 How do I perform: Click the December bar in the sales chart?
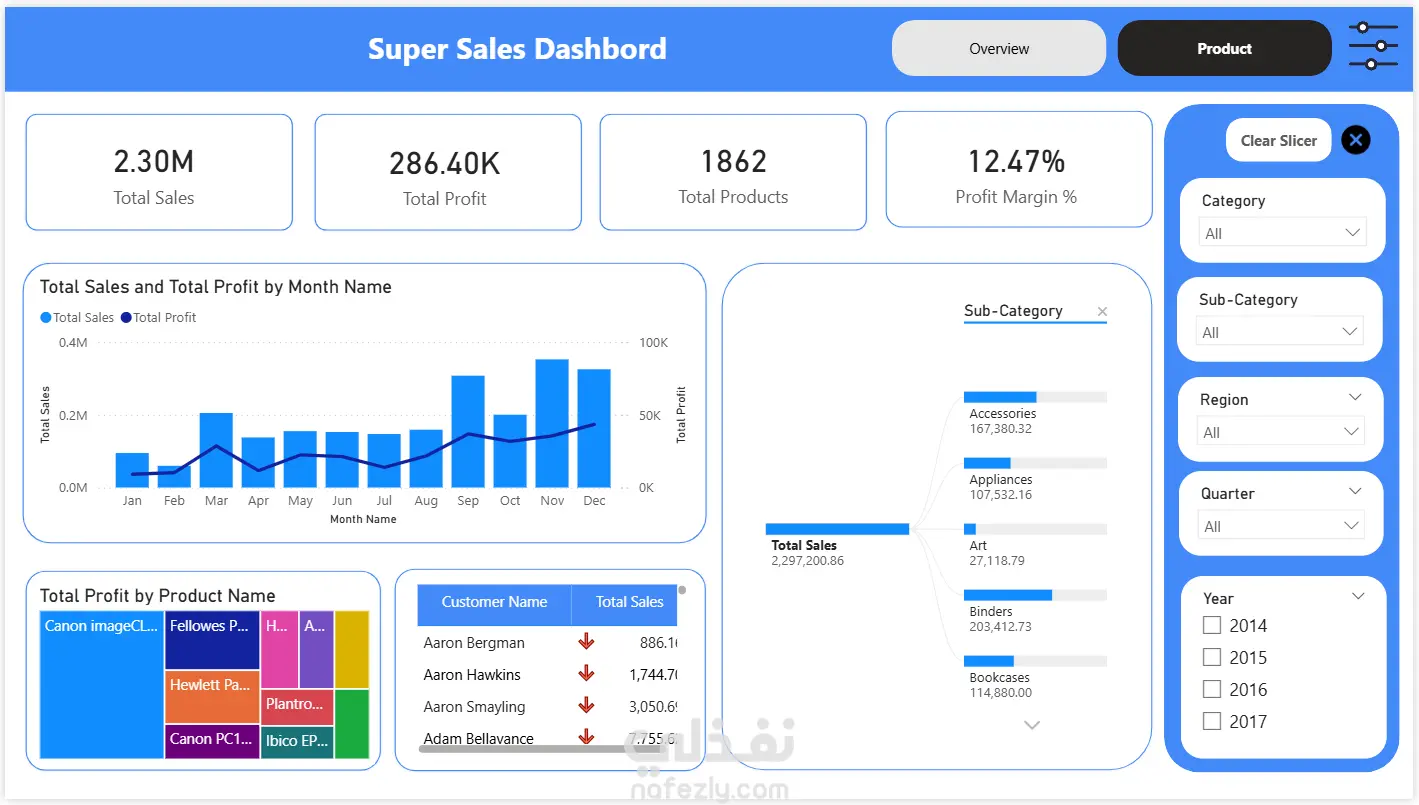coord(594,428)
